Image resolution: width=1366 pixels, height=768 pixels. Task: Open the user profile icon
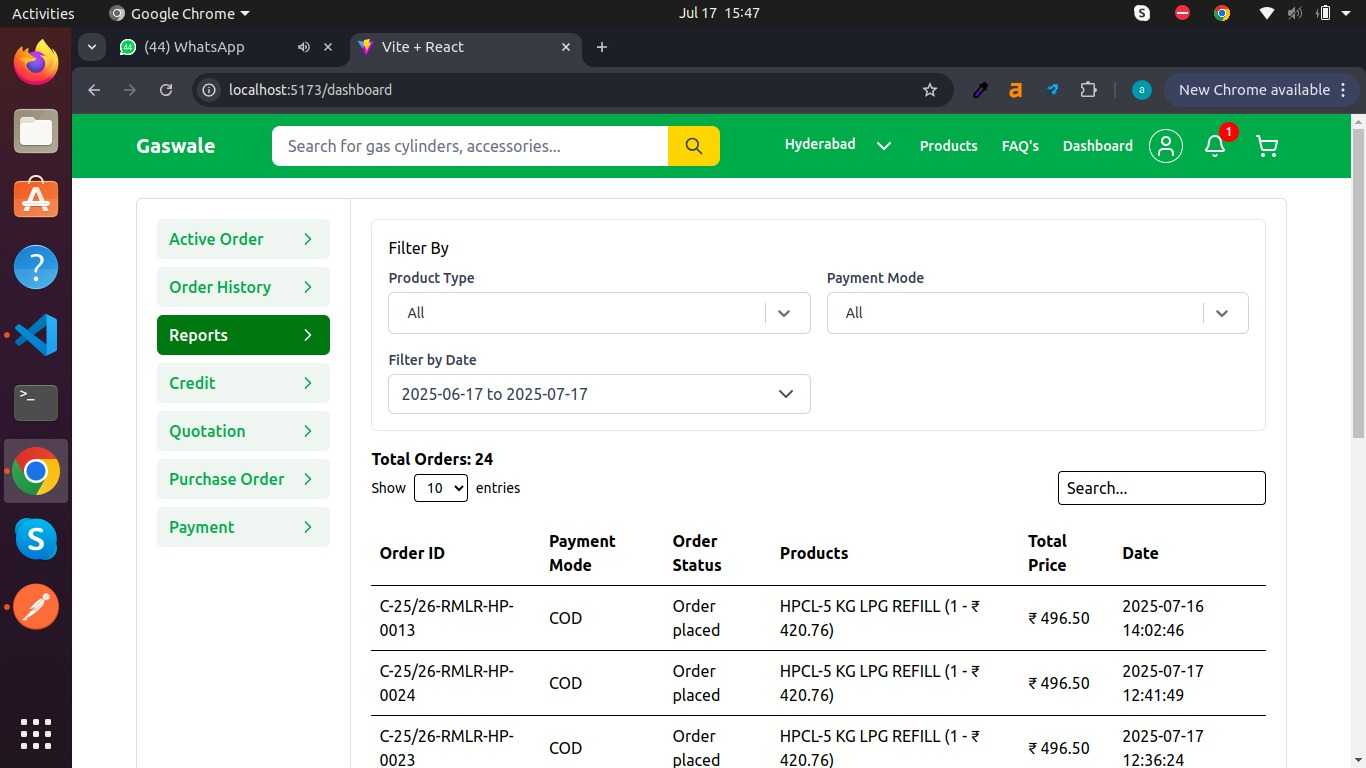click(1165, 146)
